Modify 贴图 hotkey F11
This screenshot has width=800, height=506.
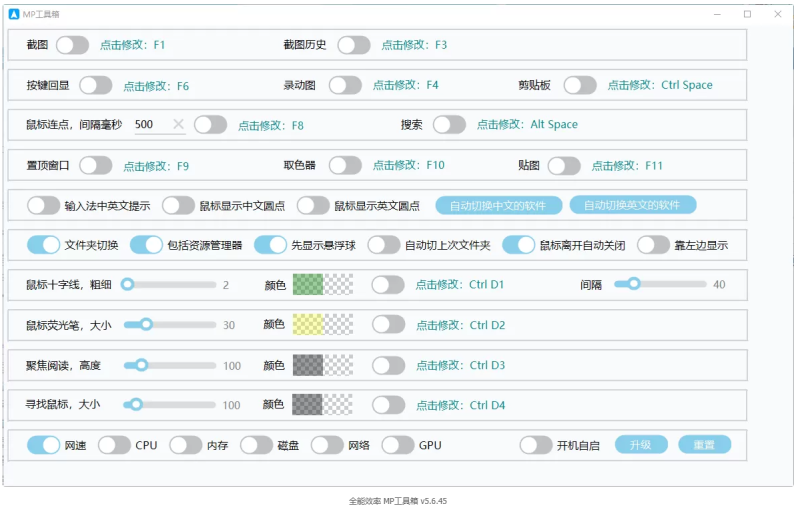(627, 166)
